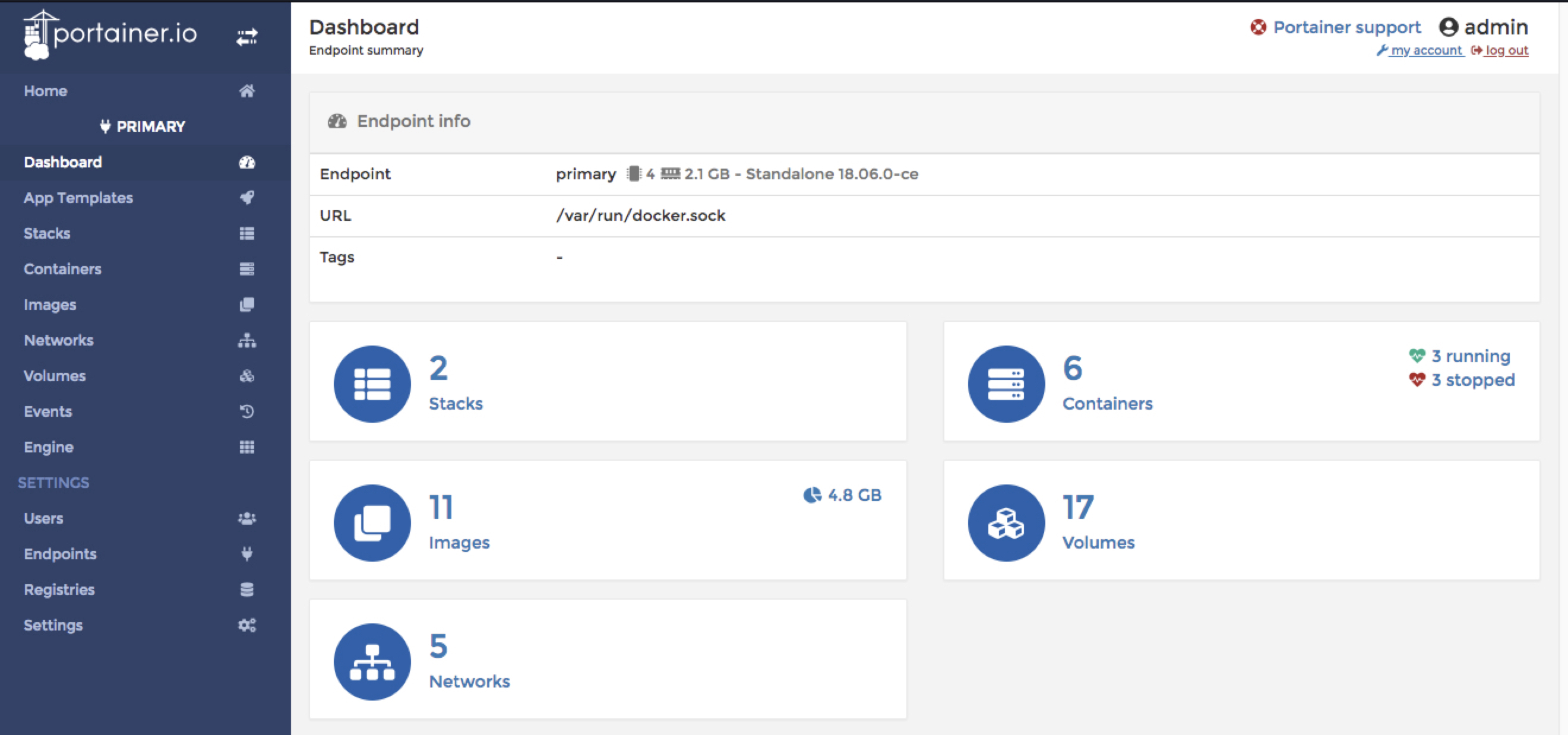This screenshot has width=1568, height=735.
Task: Click the 3 running containers status
Action: point(1469,356)
